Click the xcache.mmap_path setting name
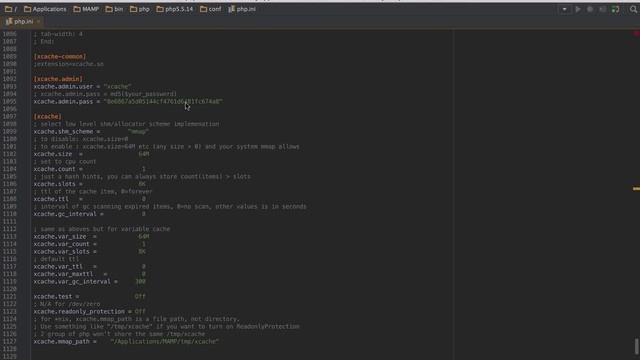The width and height of the screenshot is (640, 360). coord(61,341)
